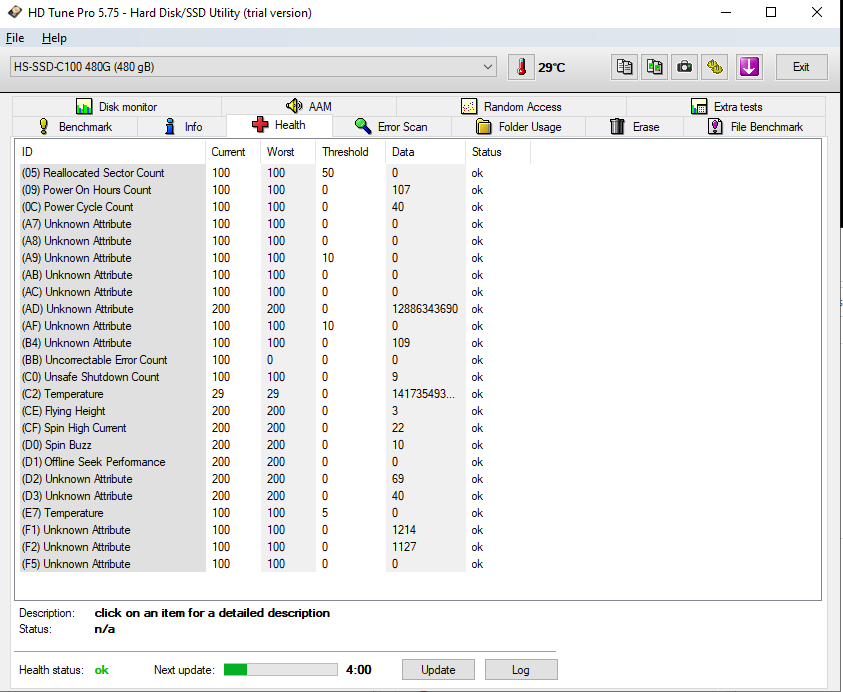The width and height of the screenshot is (843, 692).
Task: Click the Benchmark light bulb icon
Action: pos(44,126)
